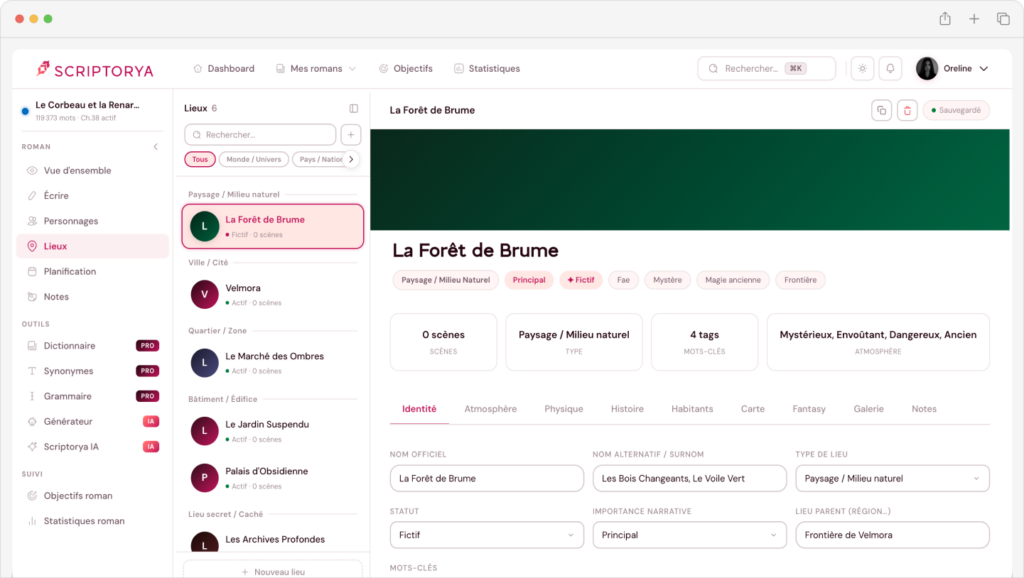Screen dimensions: 1024x578
Task: Click the Écrire pencil icon
Action: point(32,196)
